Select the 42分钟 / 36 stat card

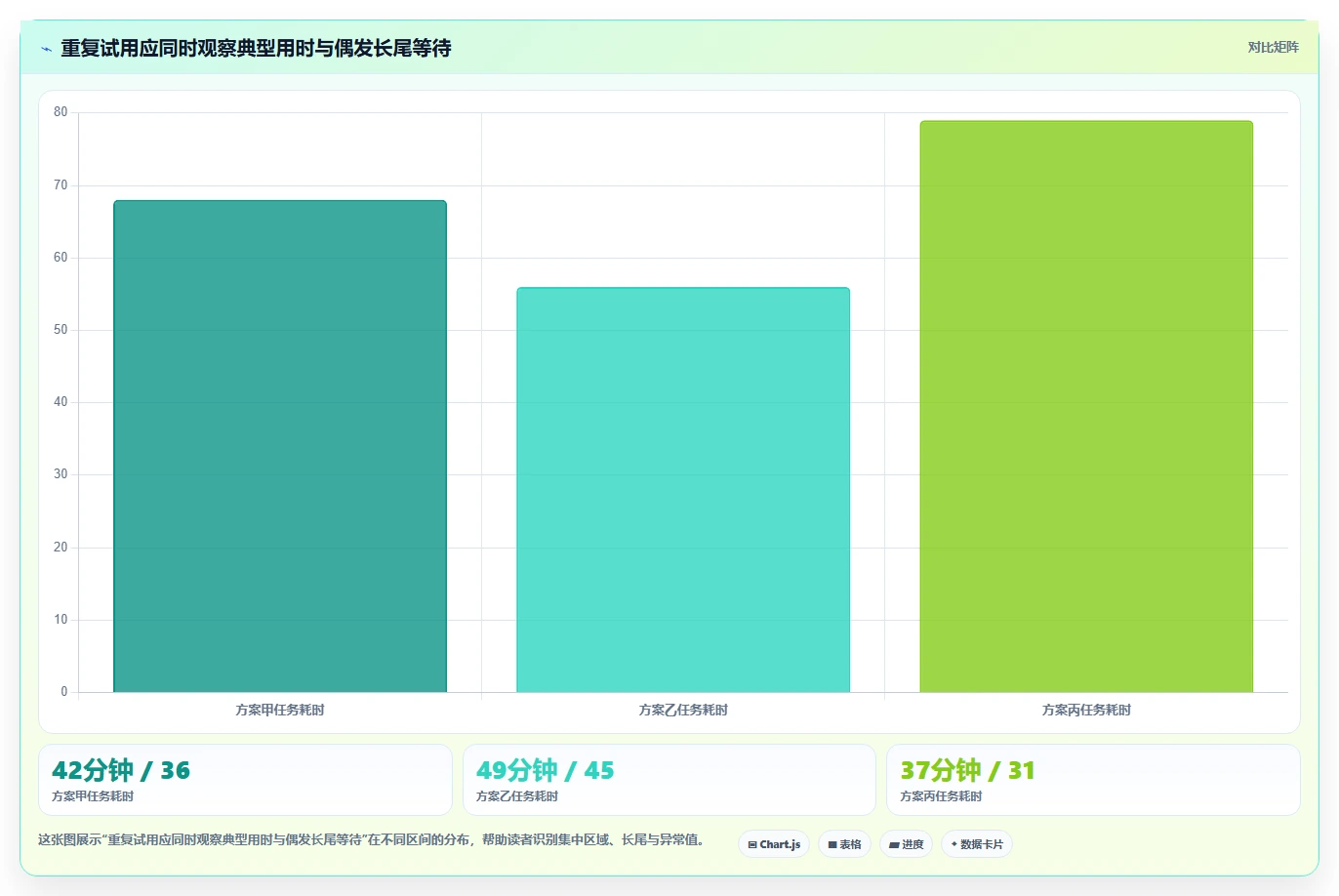coord(245,780)
